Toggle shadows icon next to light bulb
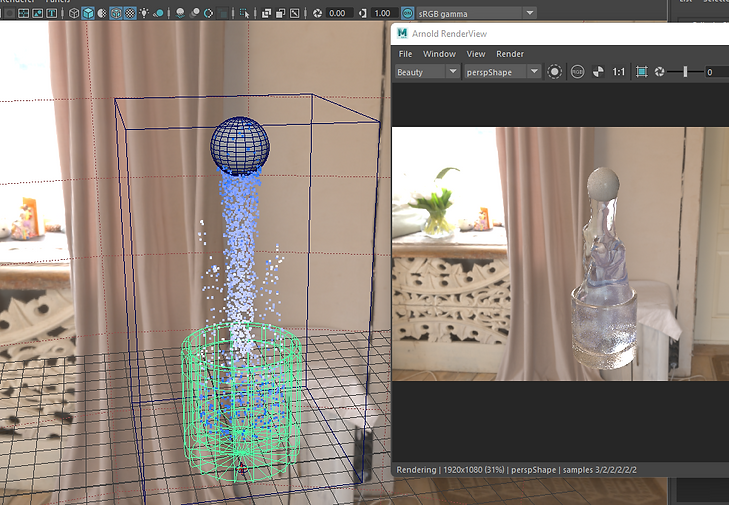The image size is (729, 505). point(159,13)
